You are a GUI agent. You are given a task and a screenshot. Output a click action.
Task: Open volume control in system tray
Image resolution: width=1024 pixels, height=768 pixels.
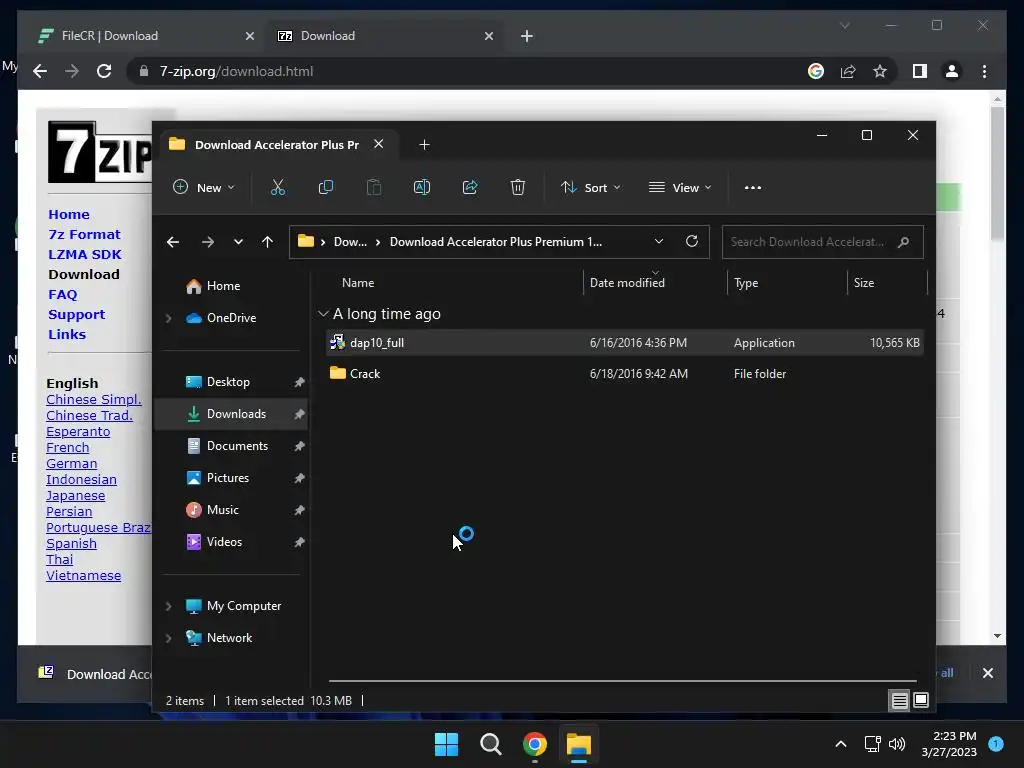pyautogui.click(x=897, y=744)
